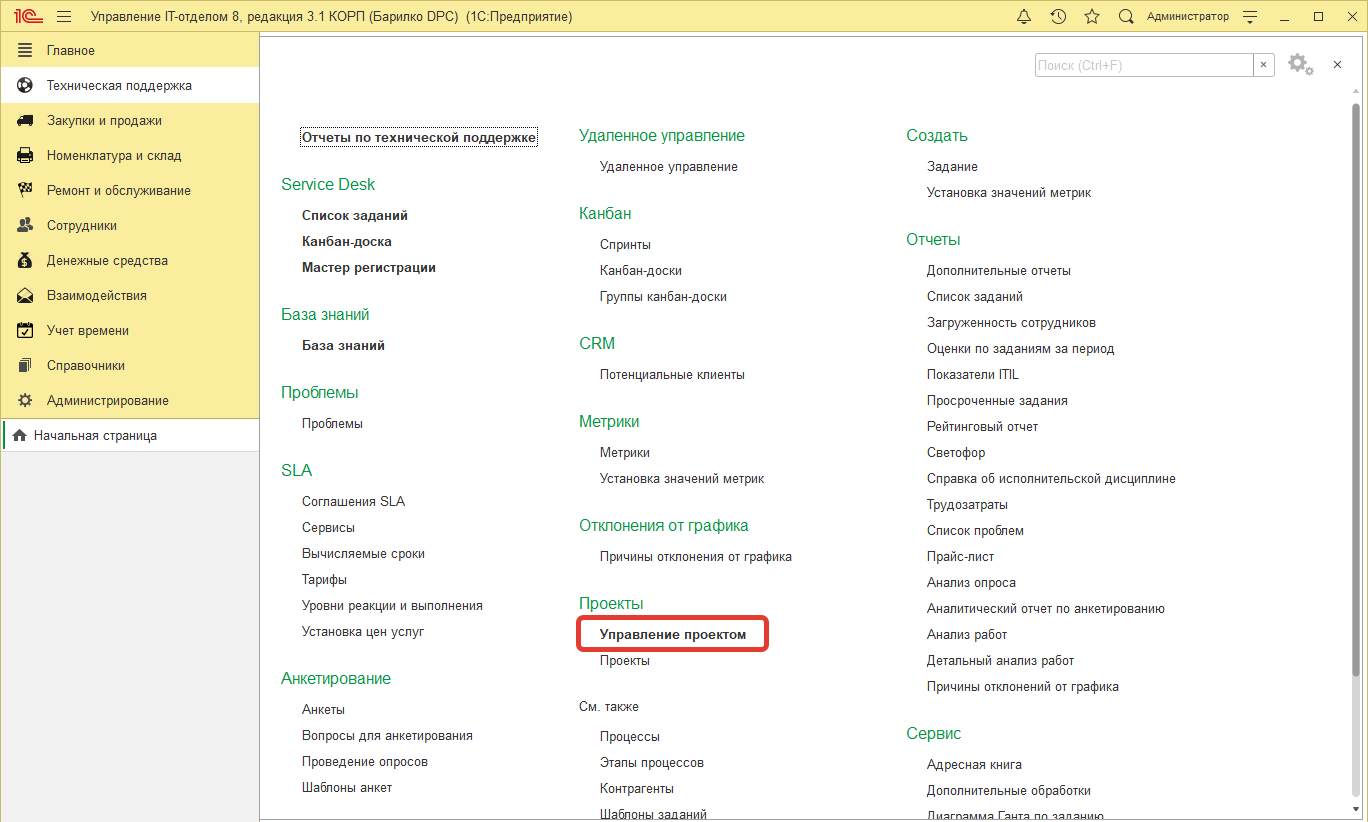1368x822 pixels.
Task: Open favorites star icon
Action: click(x=1092, y=17)
